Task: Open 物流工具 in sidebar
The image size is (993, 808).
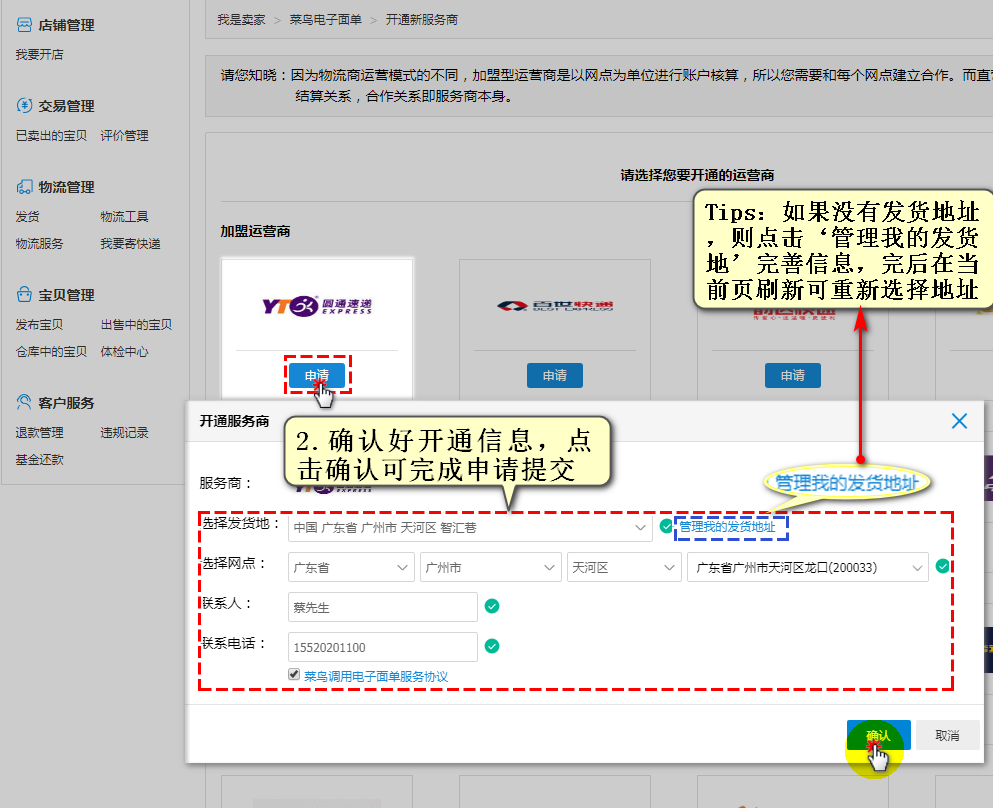Action: click(x=124, y=217)
